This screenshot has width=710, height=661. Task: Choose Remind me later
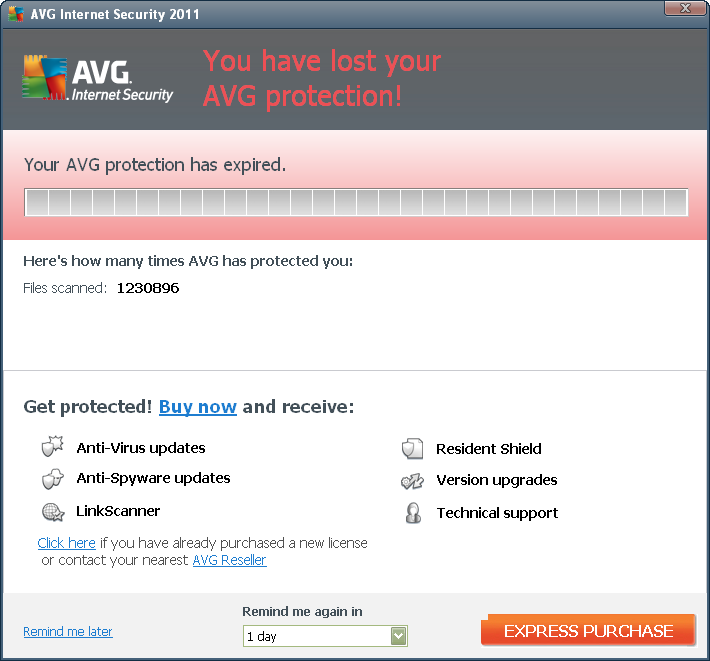(68, 632)
